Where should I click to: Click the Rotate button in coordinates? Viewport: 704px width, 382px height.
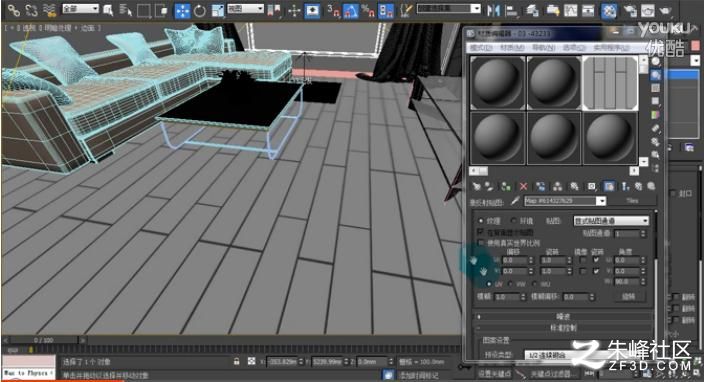click(x=629, y=296)
